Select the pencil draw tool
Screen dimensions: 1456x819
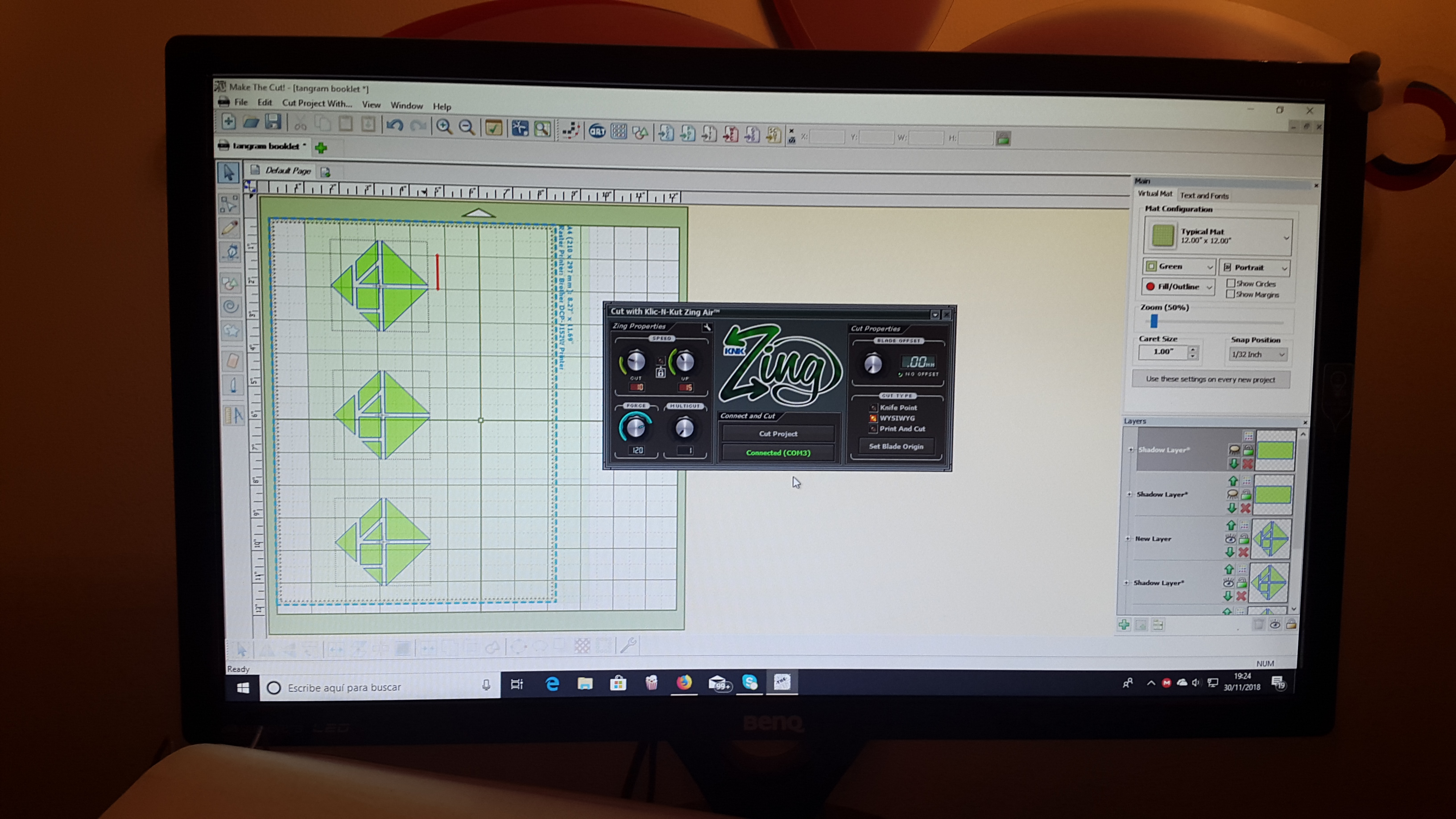click(x=230, y=228)
